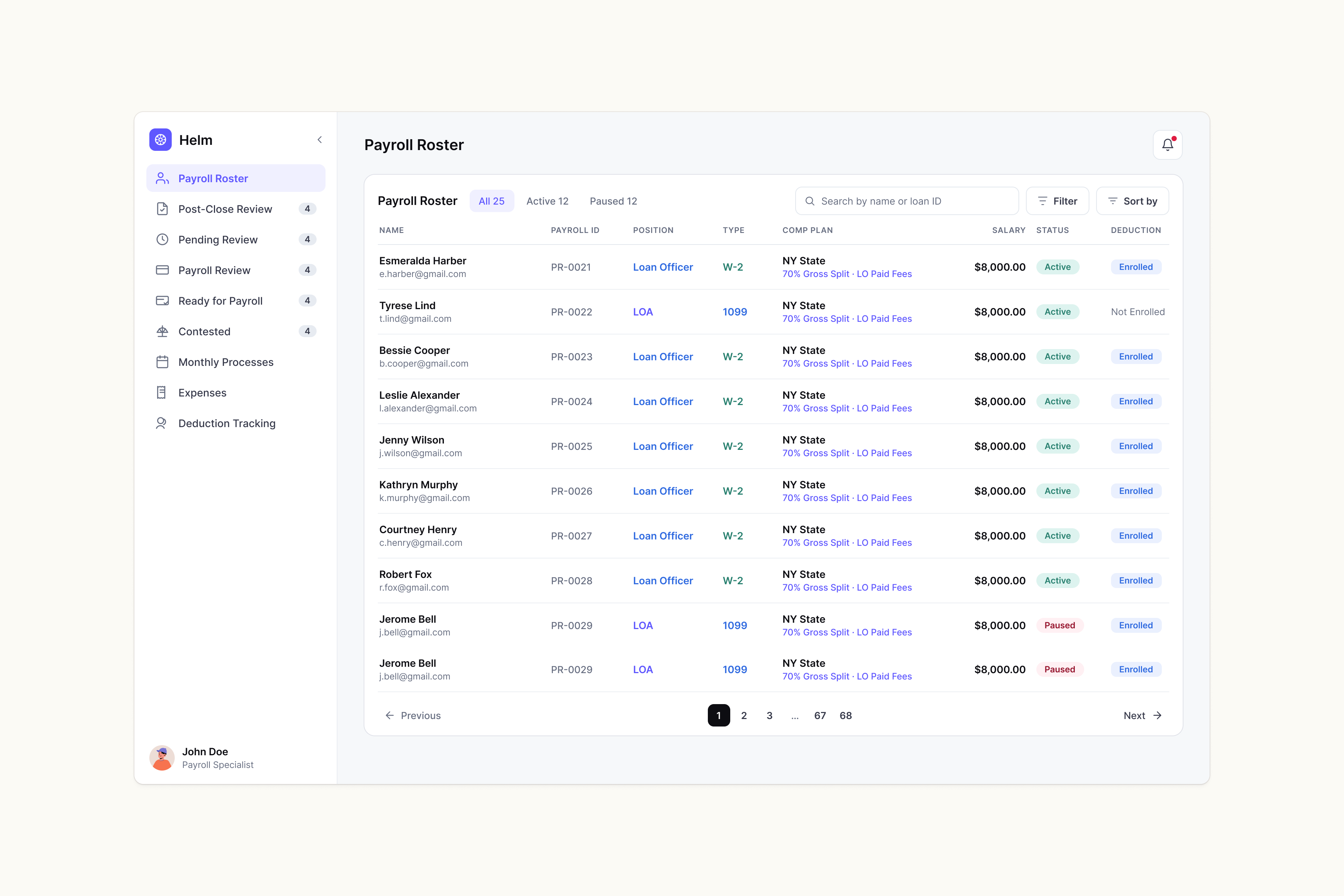Viewport: 1344px width, 896px height.
Task: Open the Sort by dropdown
Action: (x=1133, y=201)
